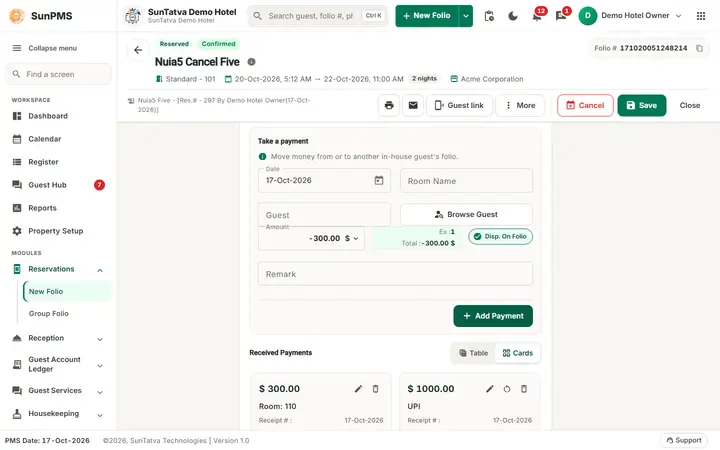Click the SunTatva Demo Hotel logo
720x450 pixels.
[x=133, y=16]
